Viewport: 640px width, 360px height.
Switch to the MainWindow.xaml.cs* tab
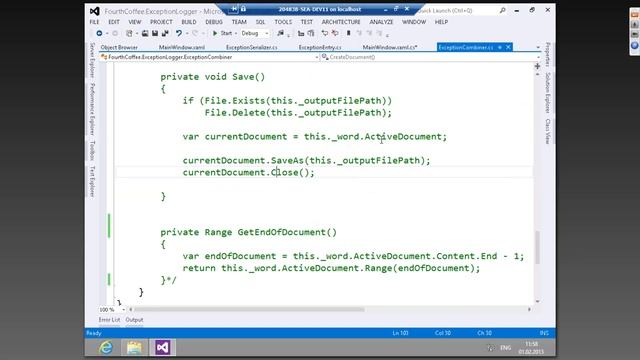(390, 47)
